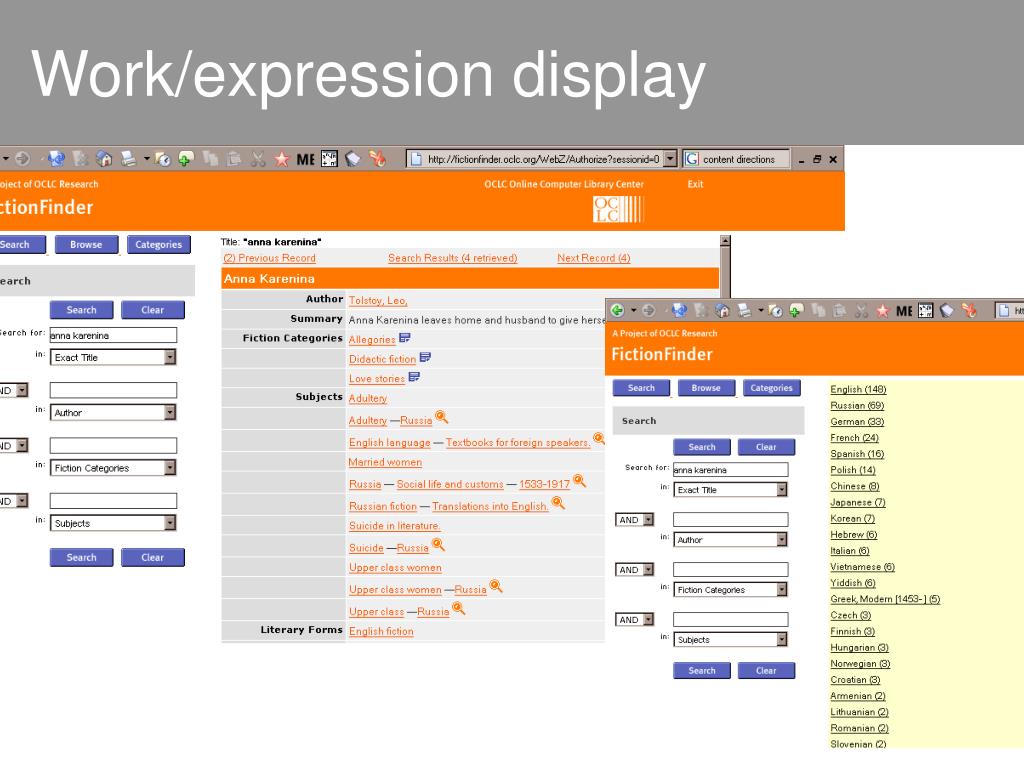Click the ME icon in back window toolbar
The height and width of the screenshot is (768, 1024).
pos(306,159)
